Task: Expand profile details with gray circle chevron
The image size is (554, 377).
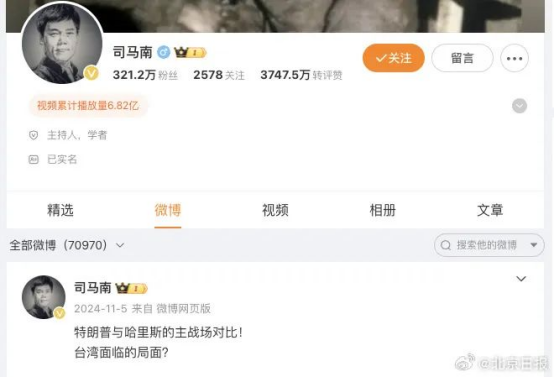Action: [x=519, y=106]
